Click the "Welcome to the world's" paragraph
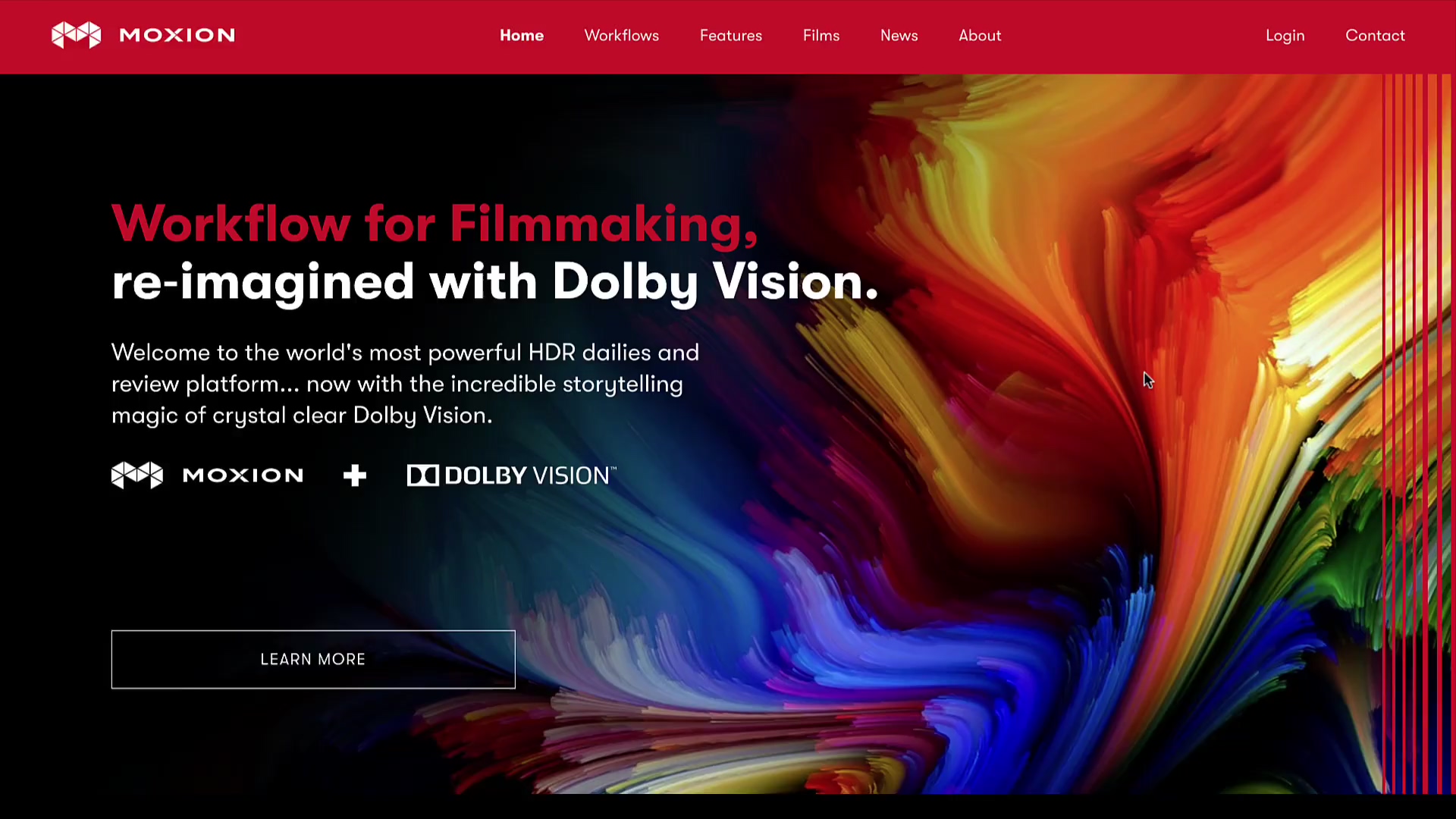This screenshot has width=1456, height=819. [406, 384]
